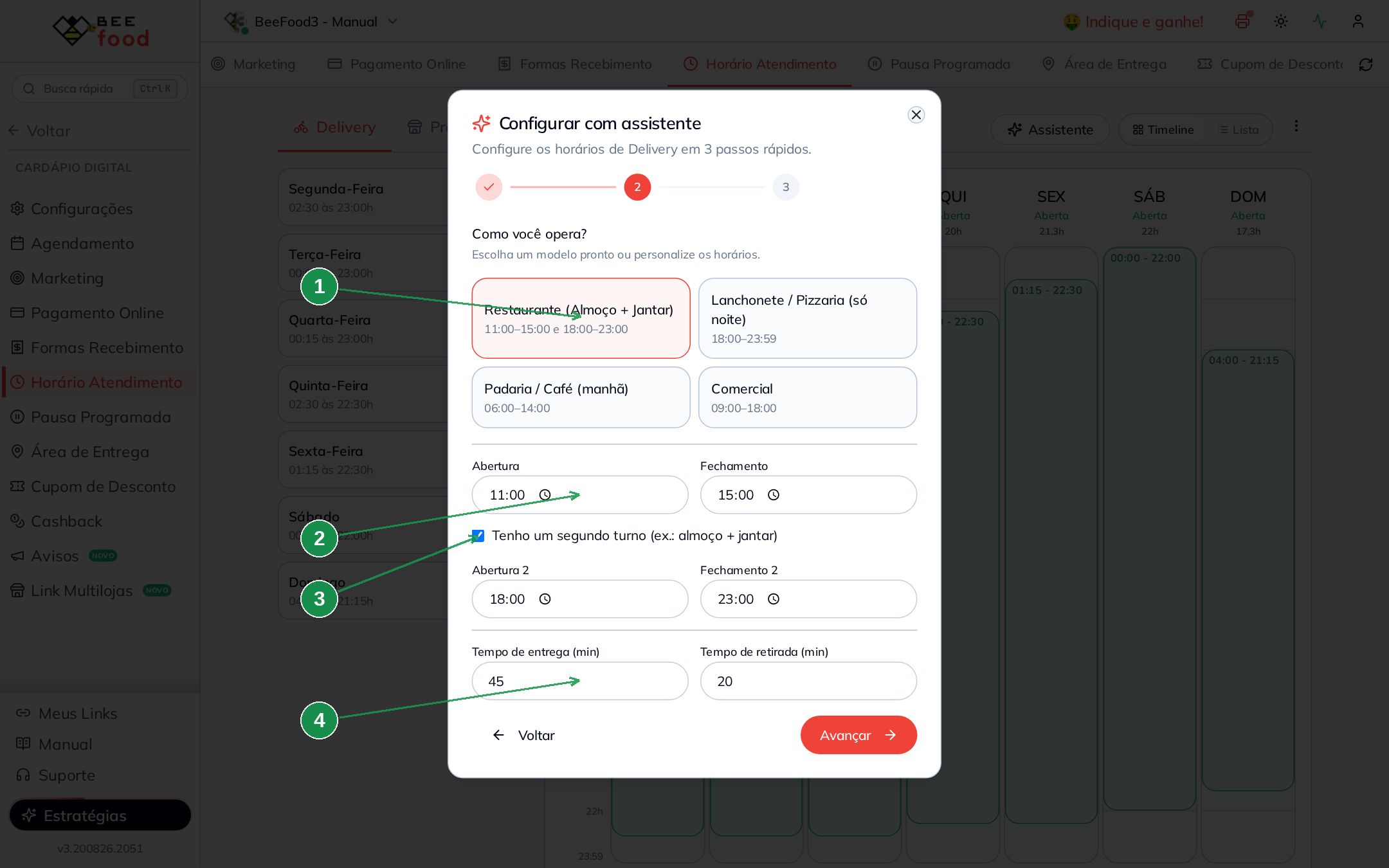Open the three-dot more options menu
This screenshot has width=1389, height=868.
[1296, 126]
